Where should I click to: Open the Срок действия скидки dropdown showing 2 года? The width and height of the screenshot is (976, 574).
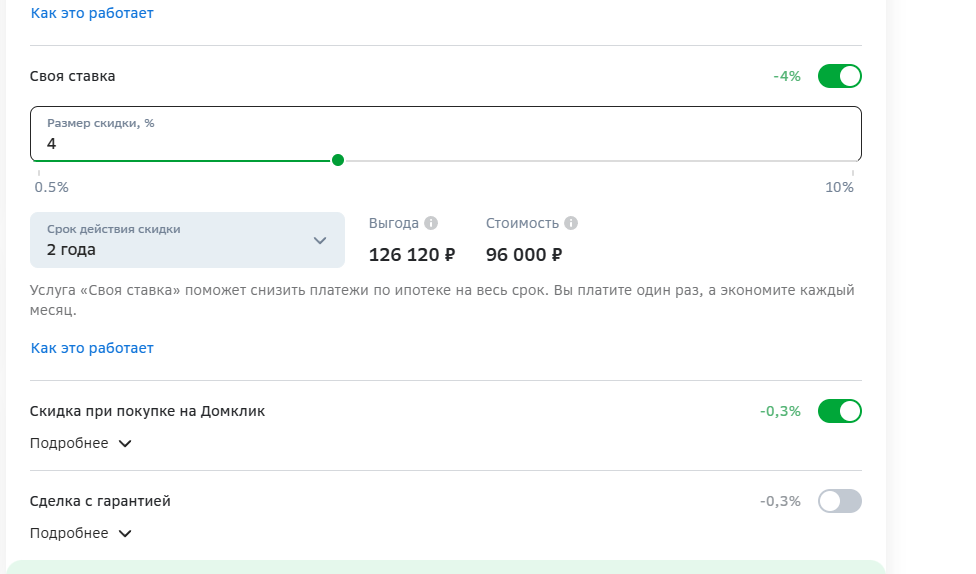[x=187, y=240]
